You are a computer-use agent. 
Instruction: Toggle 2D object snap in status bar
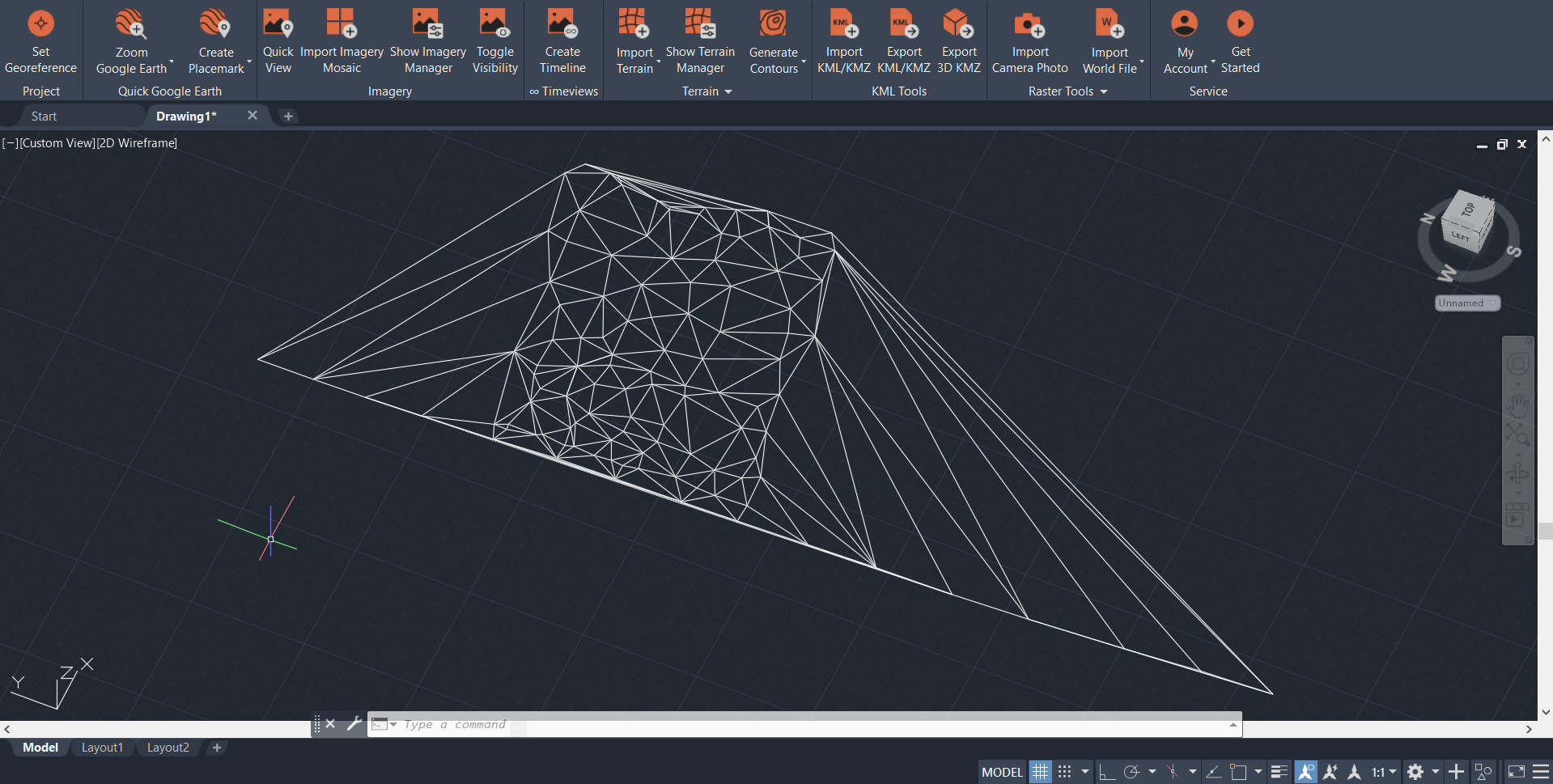pos(1238,772)
